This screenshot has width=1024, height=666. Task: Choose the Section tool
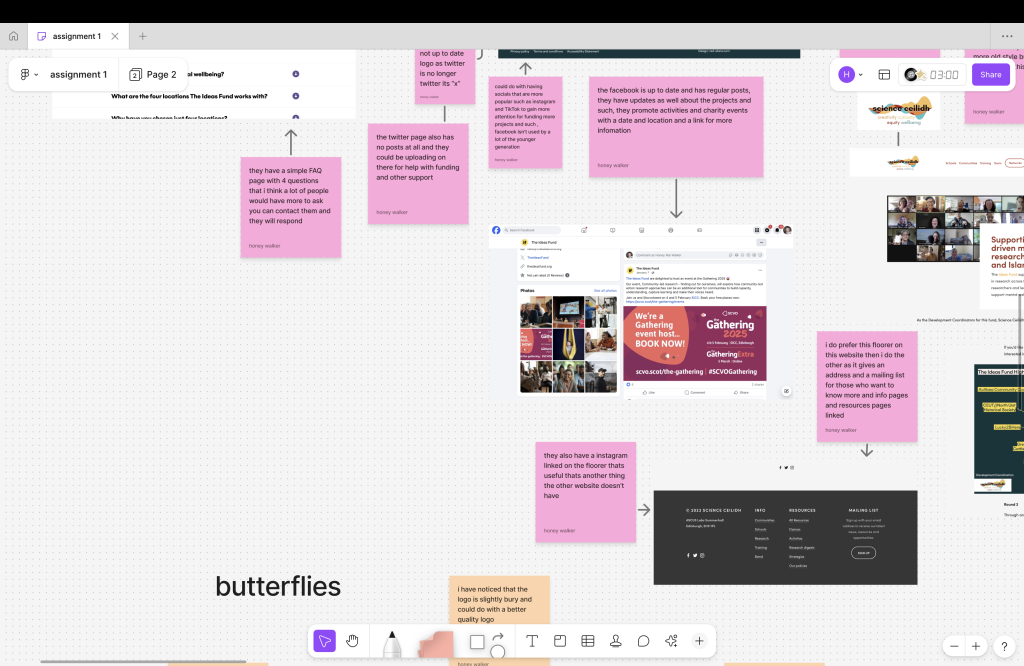coord(560,641)
